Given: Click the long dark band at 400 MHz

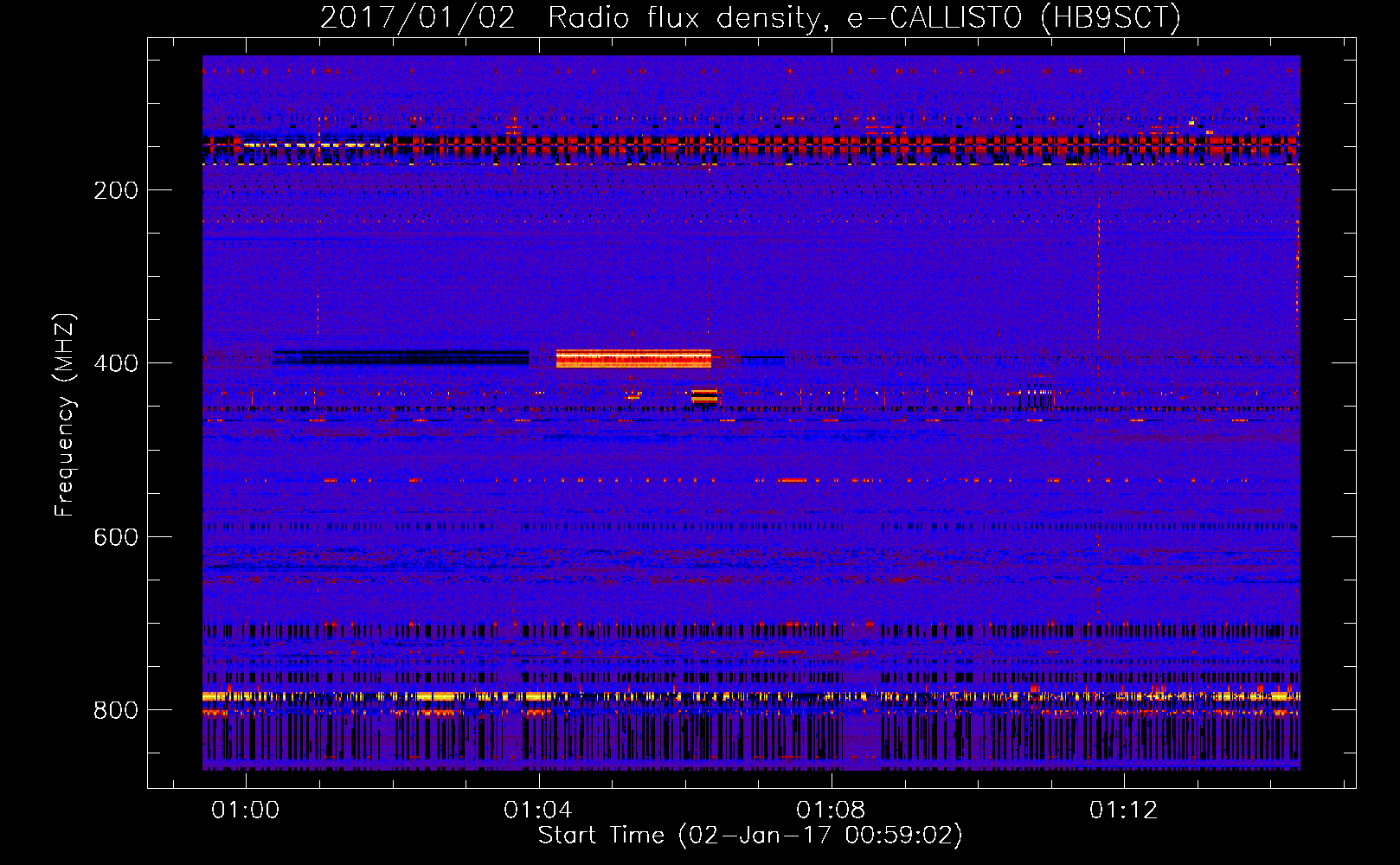Looking at the screenshot, I should (x=401, y=357).
